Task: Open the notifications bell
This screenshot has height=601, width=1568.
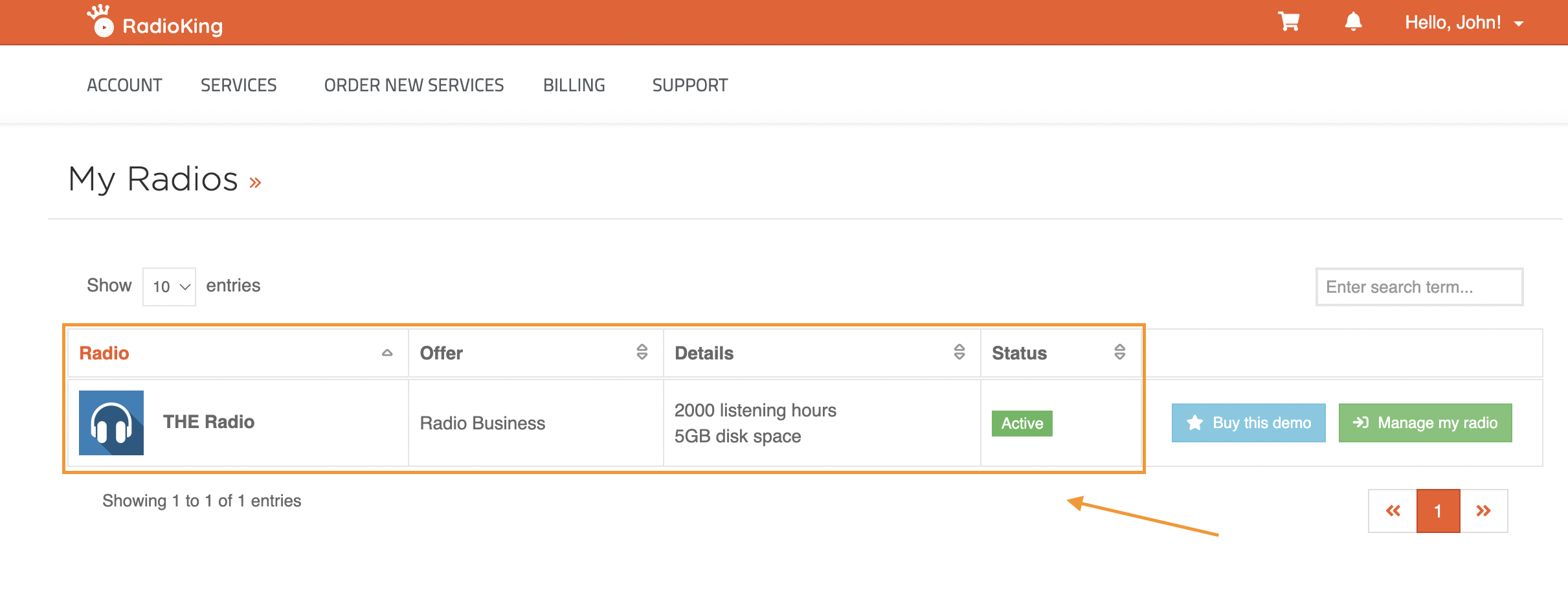Action: pyautogui.click(x=1353, y=22)
